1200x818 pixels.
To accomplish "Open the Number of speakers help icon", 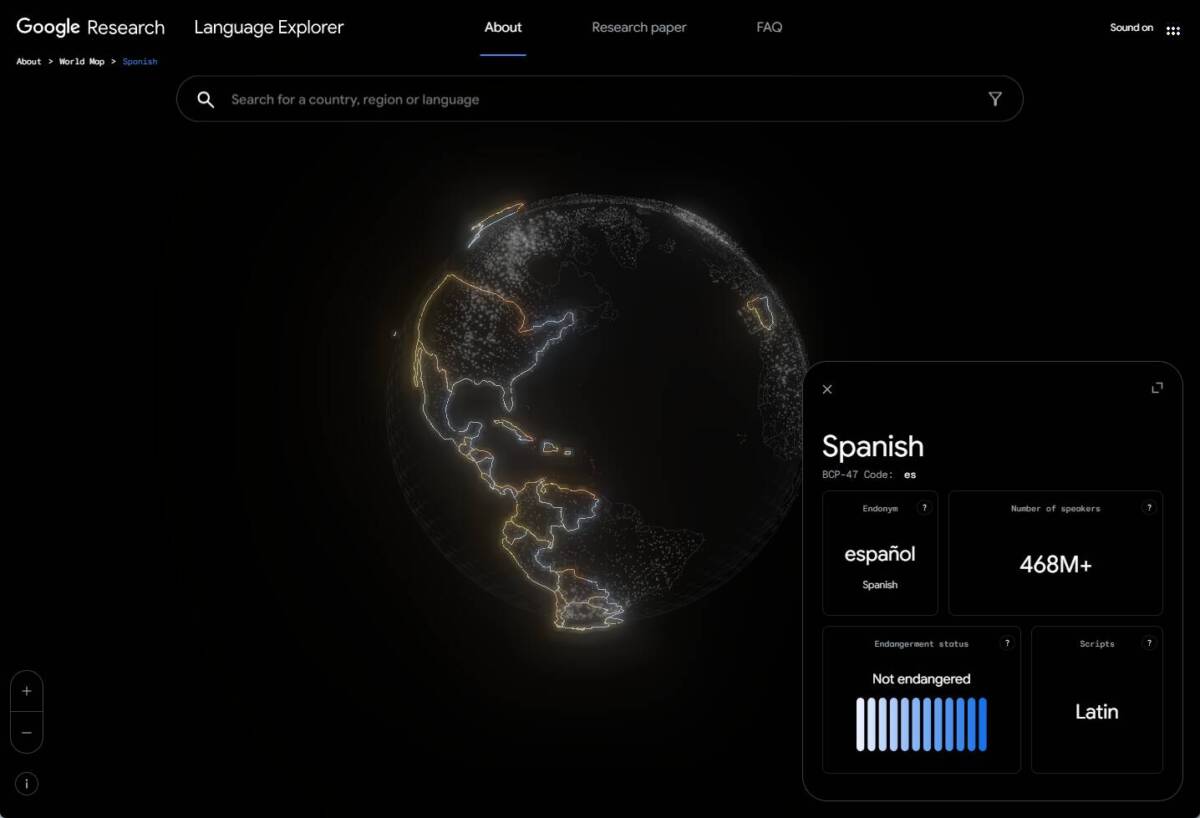I will (1146, 508).
